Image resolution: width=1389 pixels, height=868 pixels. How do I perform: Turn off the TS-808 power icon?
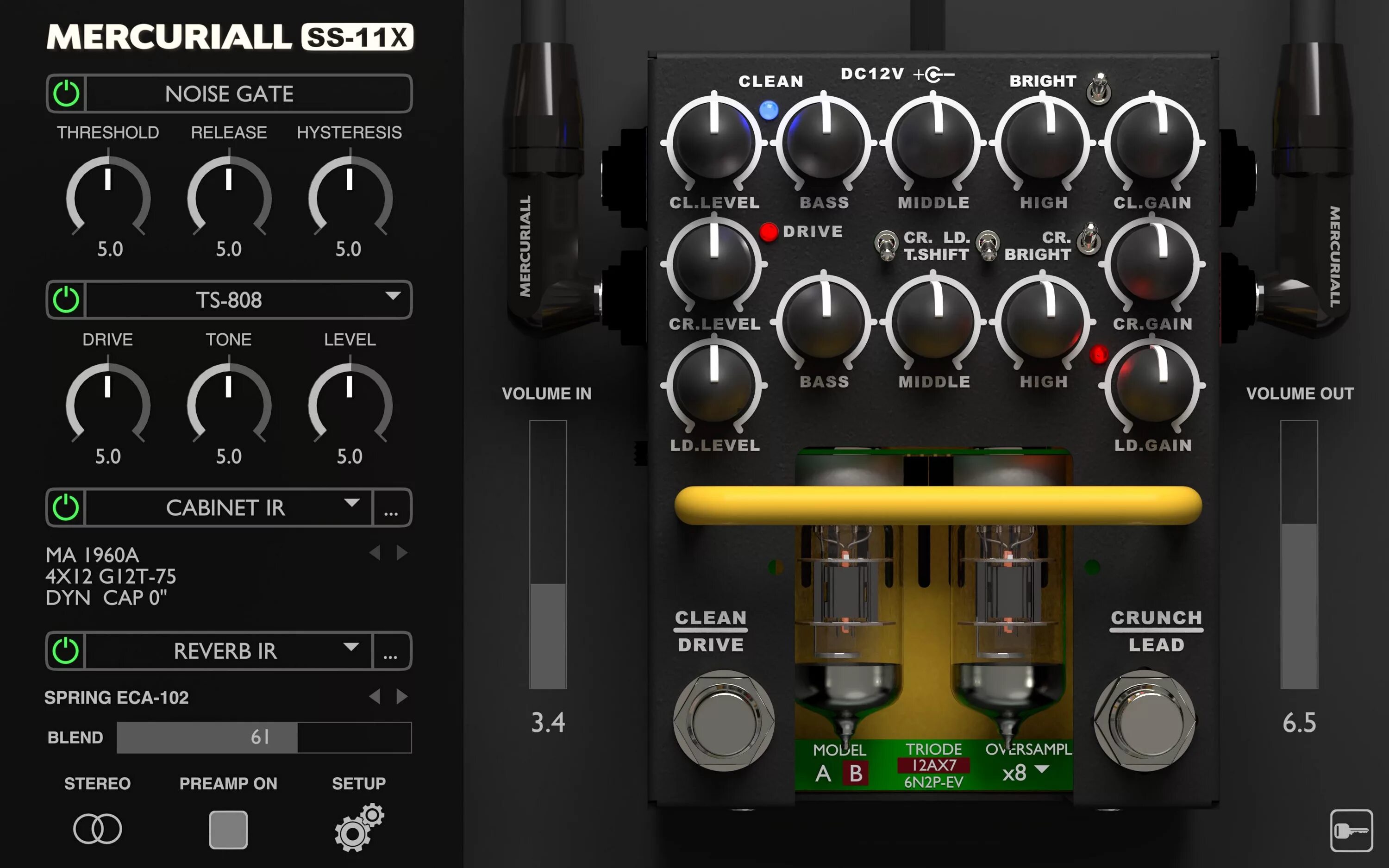[66, 300]
